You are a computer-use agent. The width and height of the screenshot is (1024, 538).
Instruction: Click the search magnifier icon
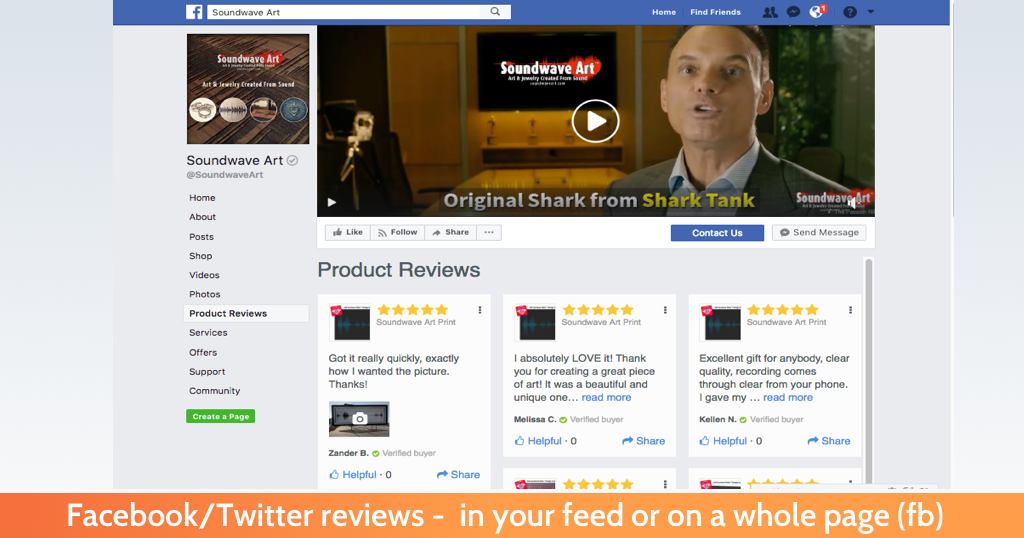point(495,12)
